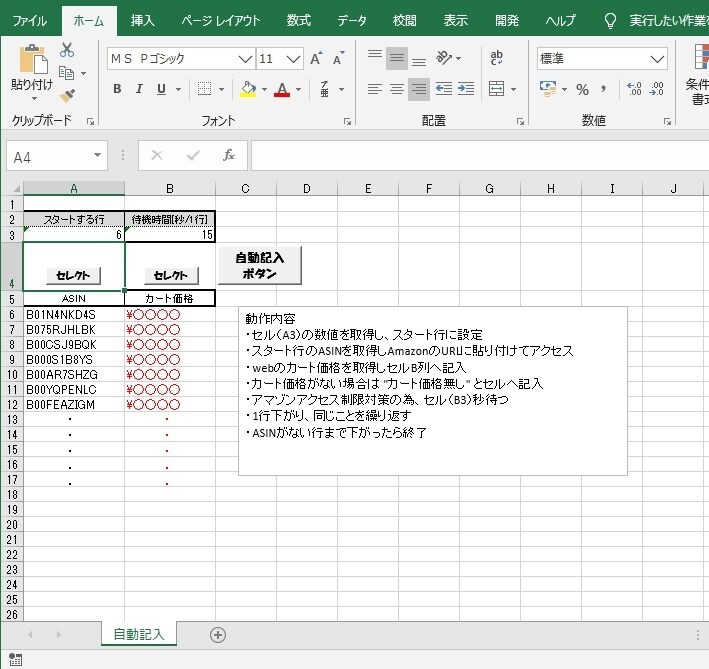Click the 自動記入ボタン macro button
Viewport: 709px width, 669px height.
point(260,265)
